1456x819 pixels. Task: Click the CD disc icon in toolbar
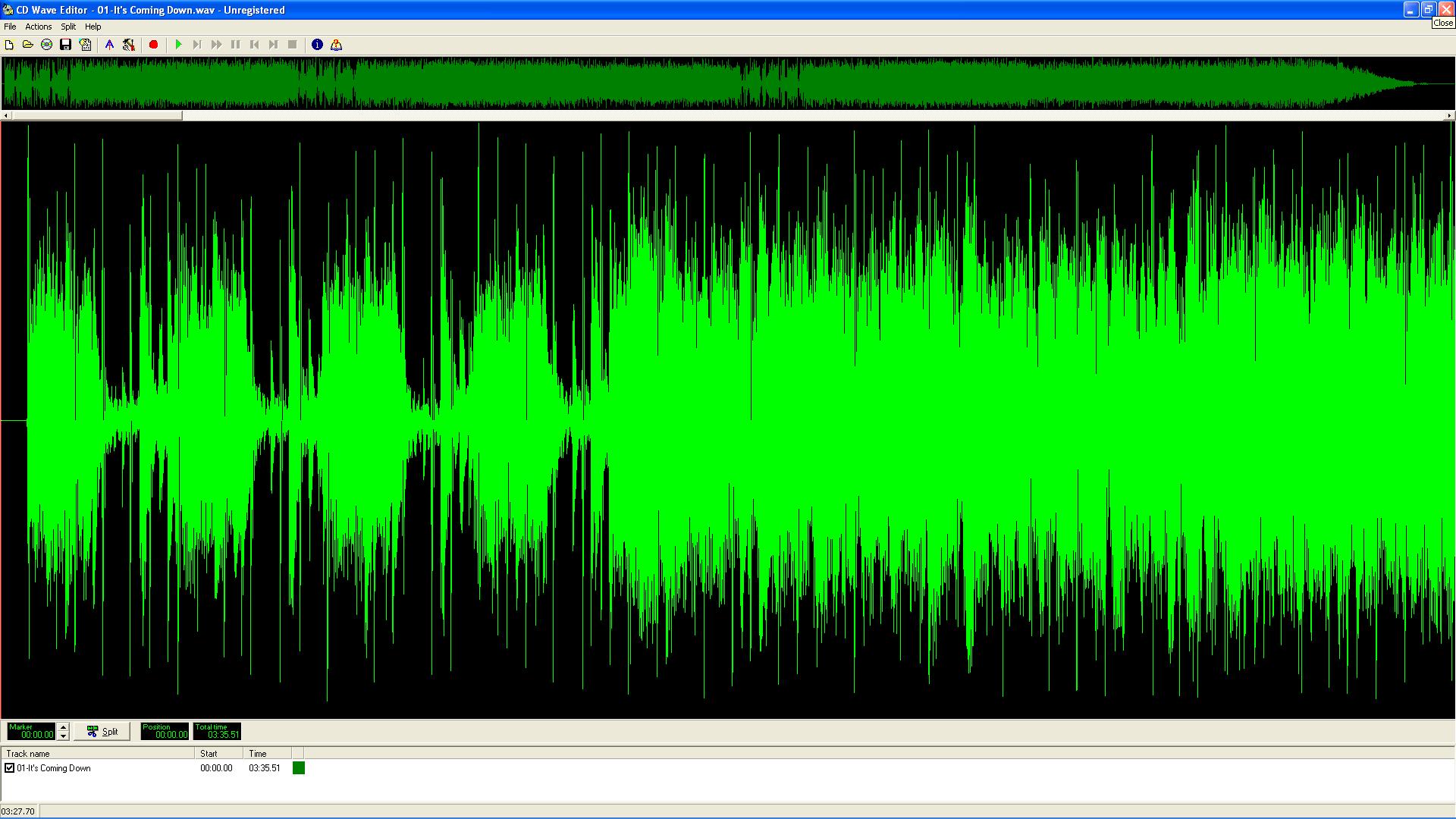[x=47, y=45]
